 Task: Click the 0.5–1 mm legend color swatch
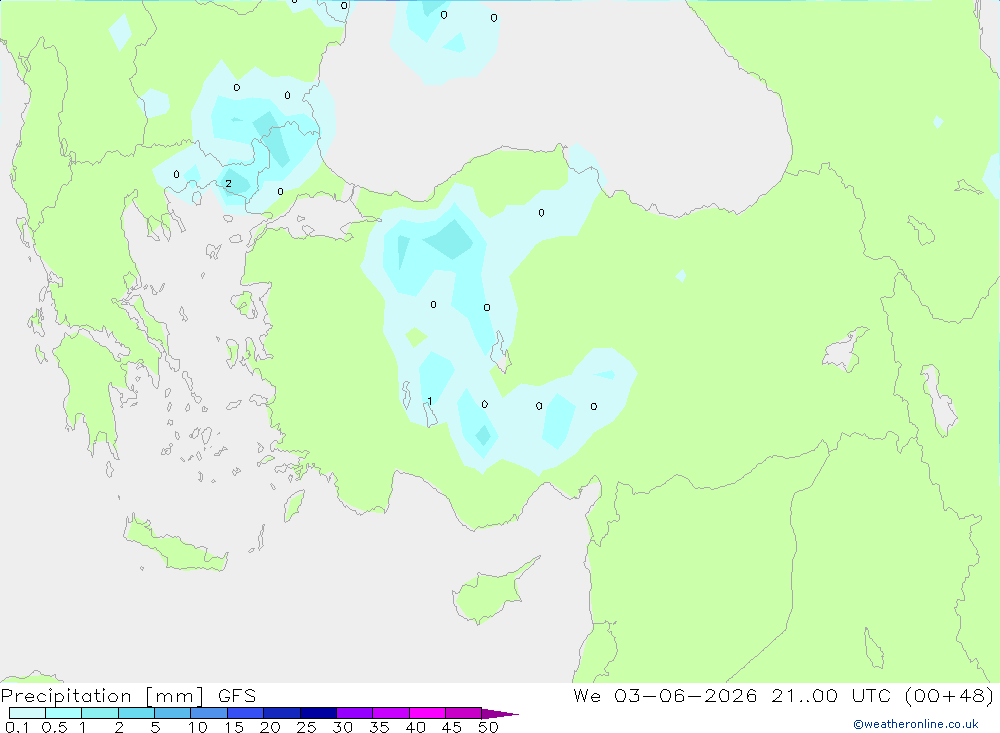click(x=63, y=713)
